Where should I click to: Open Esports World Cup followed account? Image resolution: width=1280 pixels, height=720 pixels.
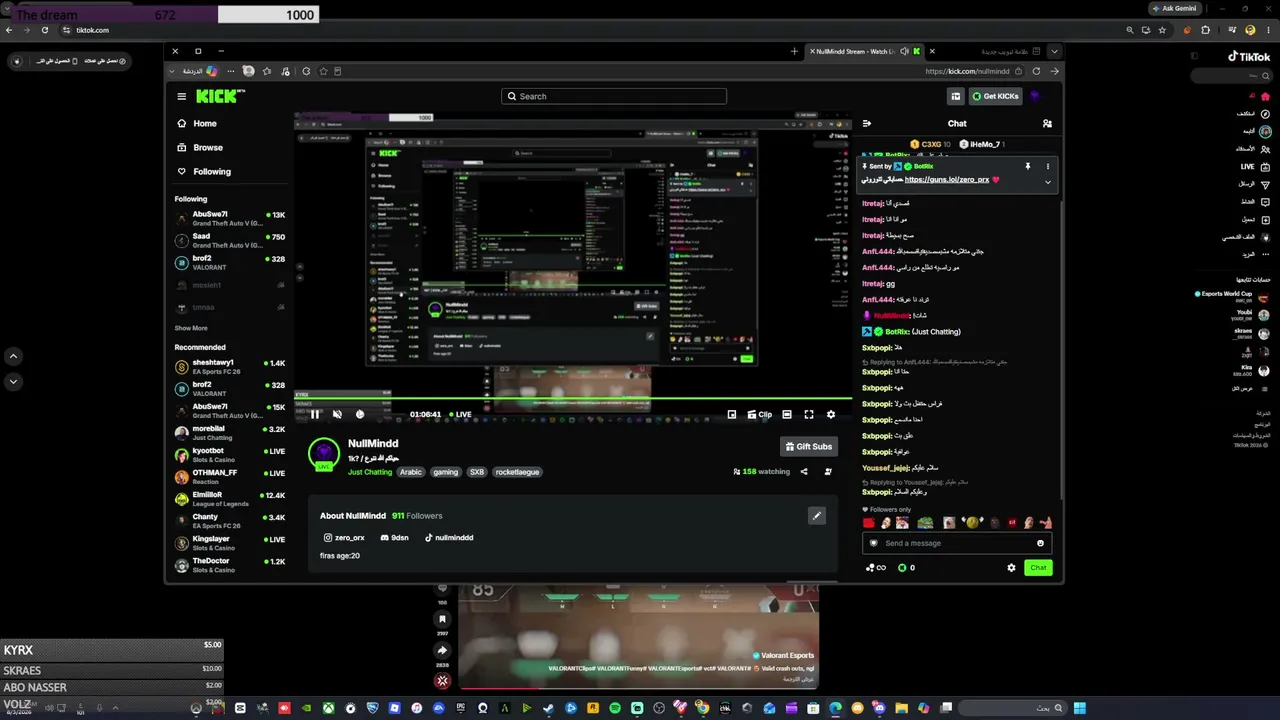(x=1233, y=296)
